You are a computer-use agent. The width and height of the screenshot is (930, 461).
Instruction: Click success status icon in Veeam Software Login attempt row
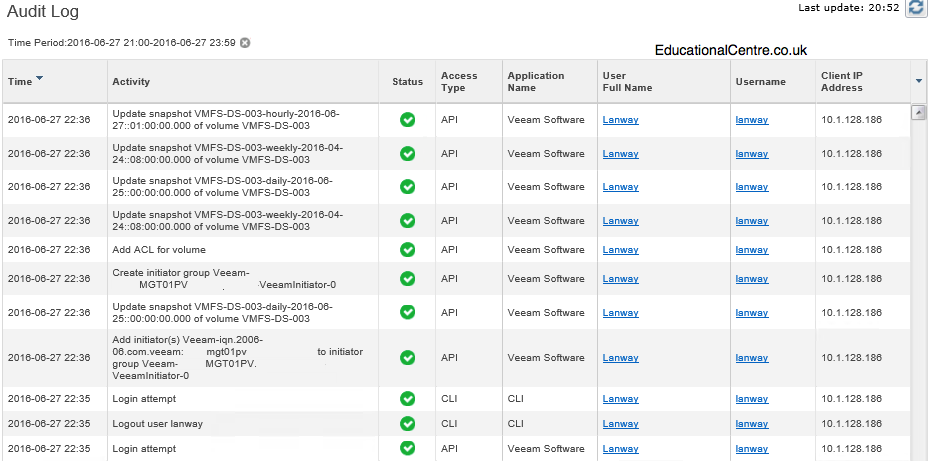pyautogui.click(x=407, y=449)
